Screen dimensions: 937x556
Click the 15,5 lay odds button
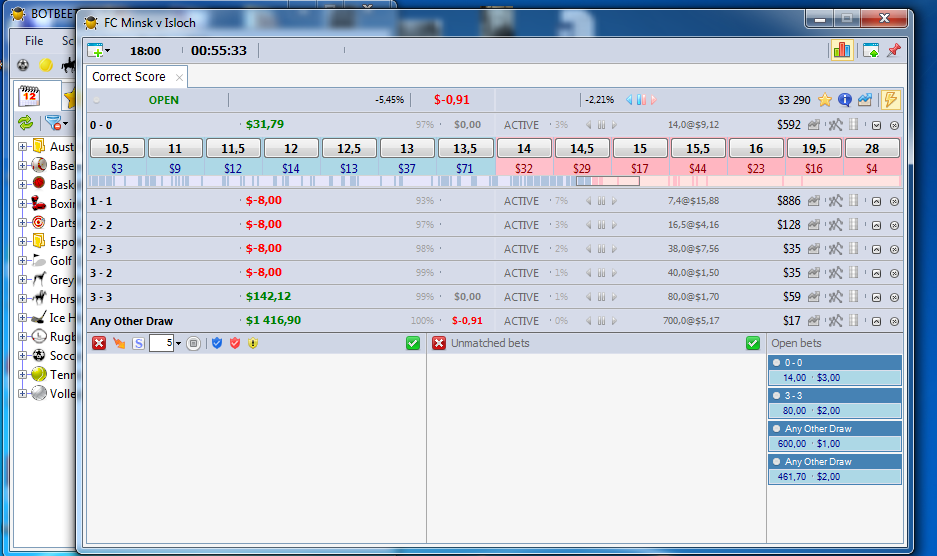[698, 148]
